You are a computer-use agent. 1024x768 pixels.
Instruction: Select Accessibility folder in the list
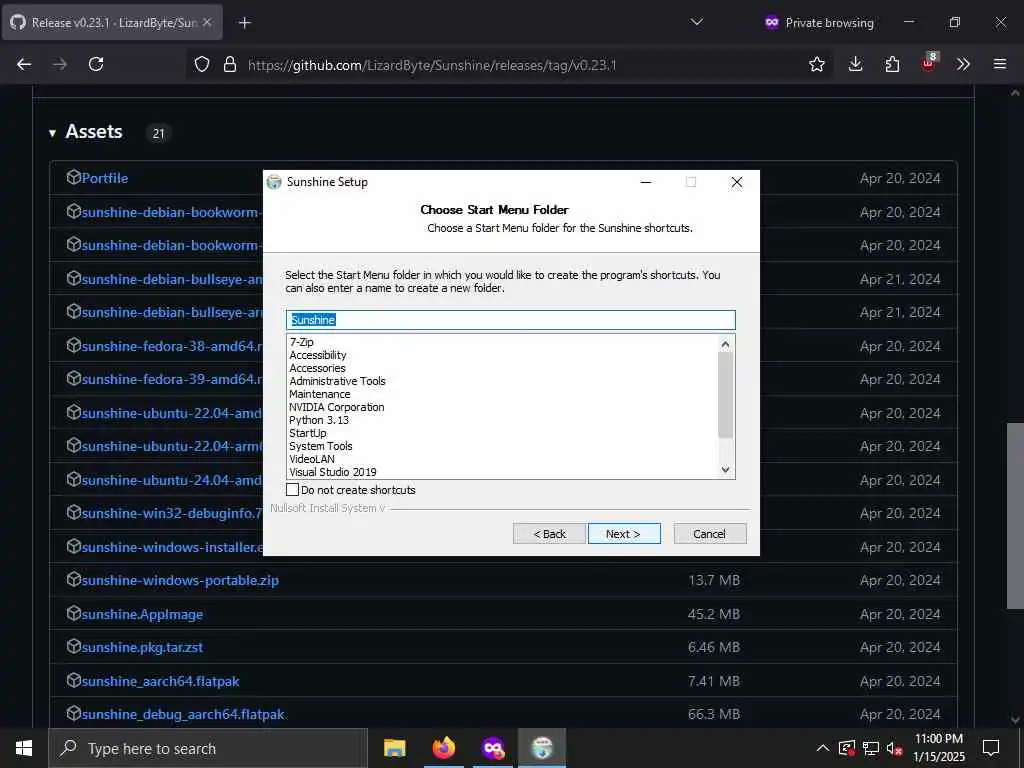tap(318, 355)
